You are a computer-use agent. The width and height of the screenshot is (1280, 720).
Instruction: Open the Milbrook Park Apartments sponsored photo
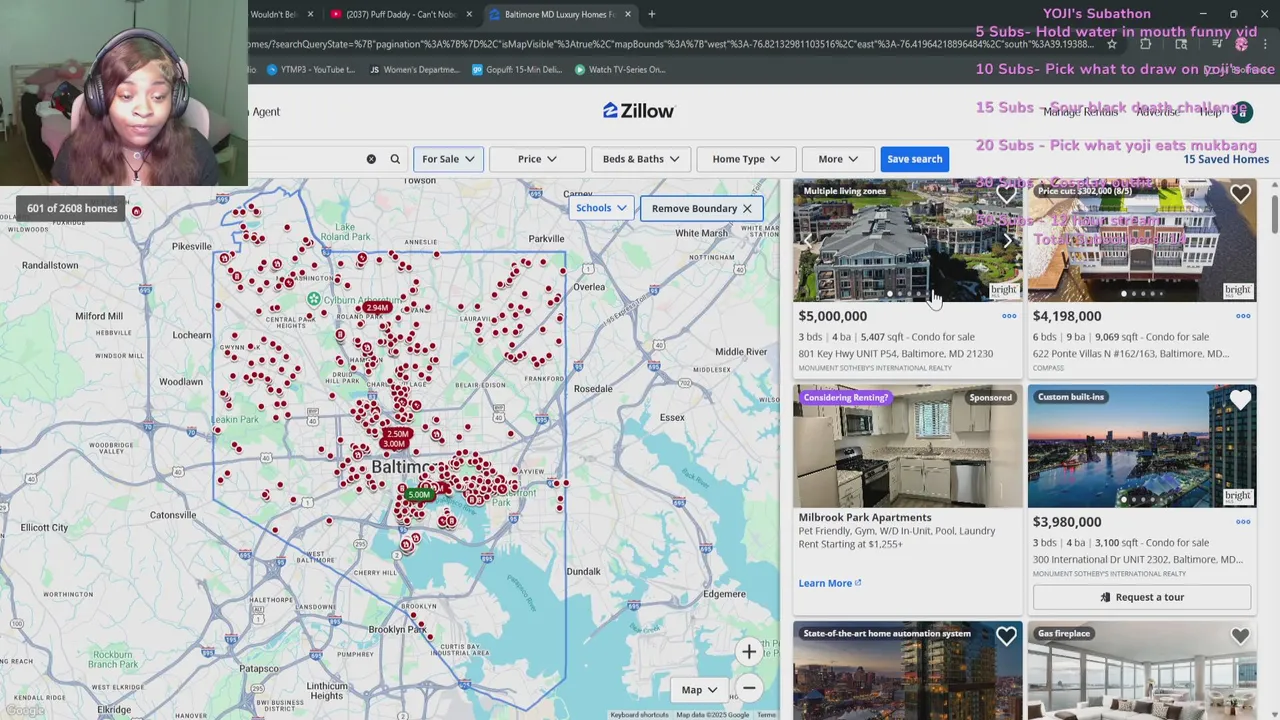907,446
